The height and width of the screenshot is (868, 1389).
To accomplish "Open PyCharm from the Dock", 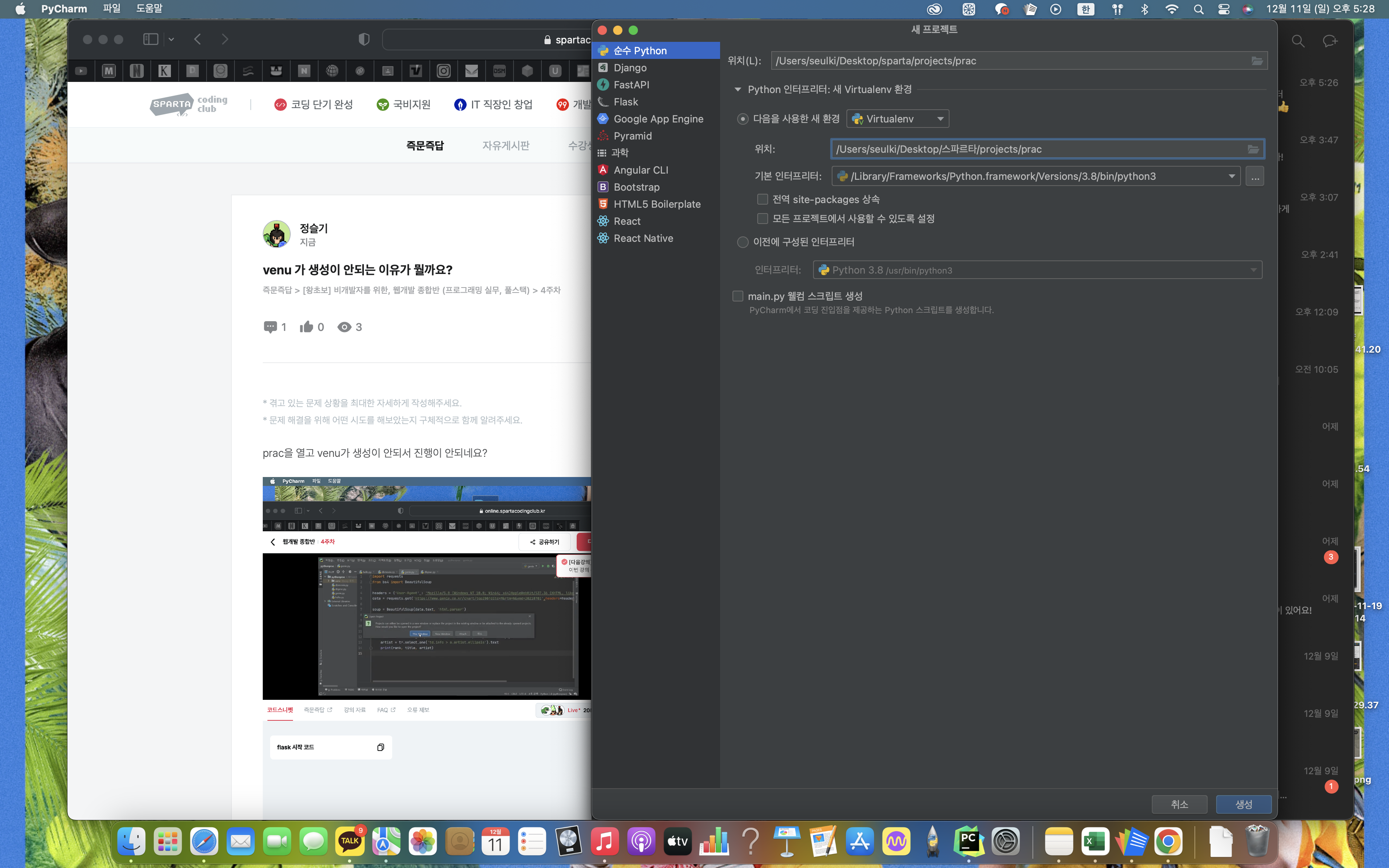I will coord(969,842).
